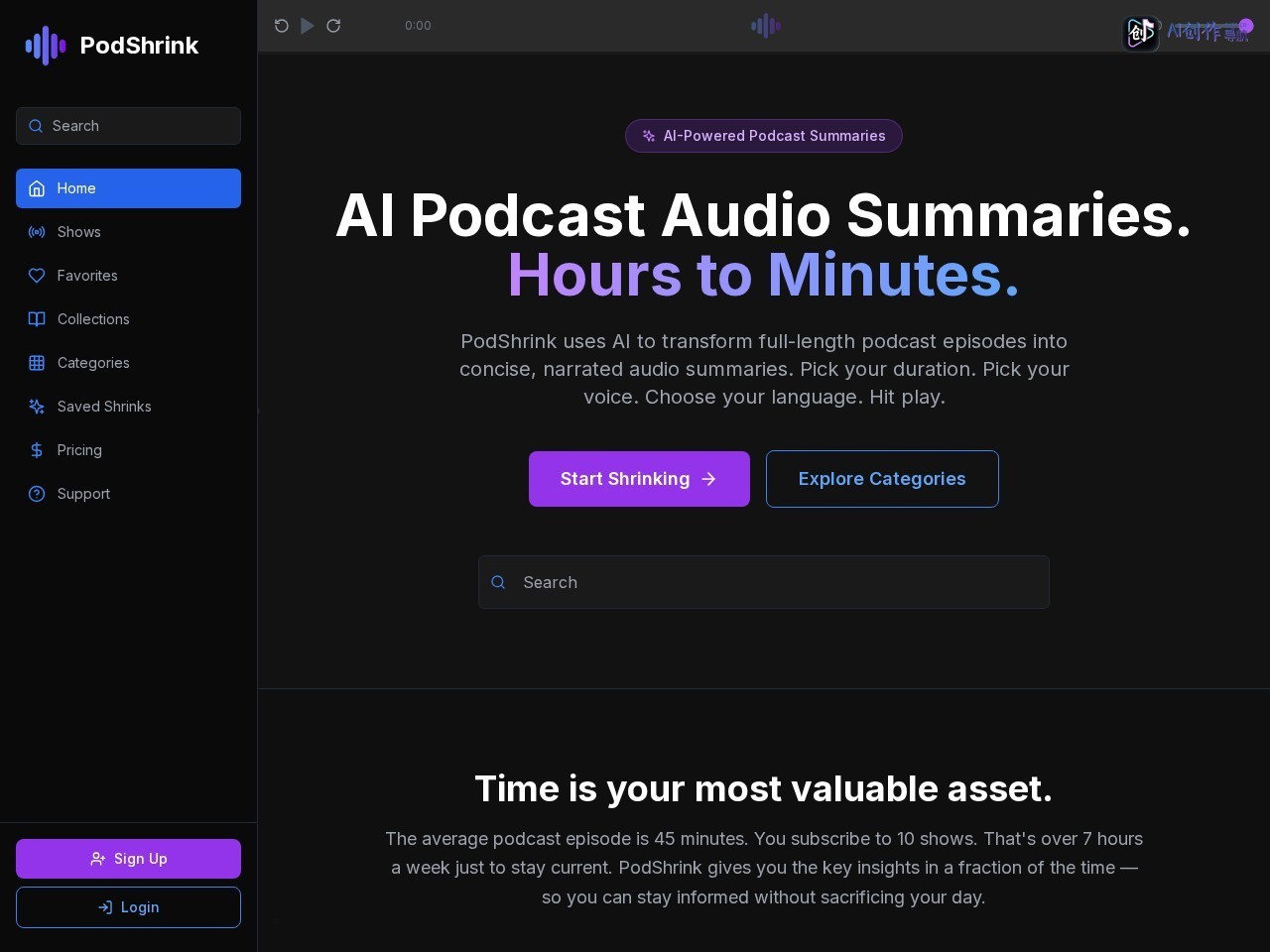Image resolution: width=1270 pixels, height=952 pixels.
Task: Click the Start Shrinking button
Action: pyautogui.click(x=639, y=479)
